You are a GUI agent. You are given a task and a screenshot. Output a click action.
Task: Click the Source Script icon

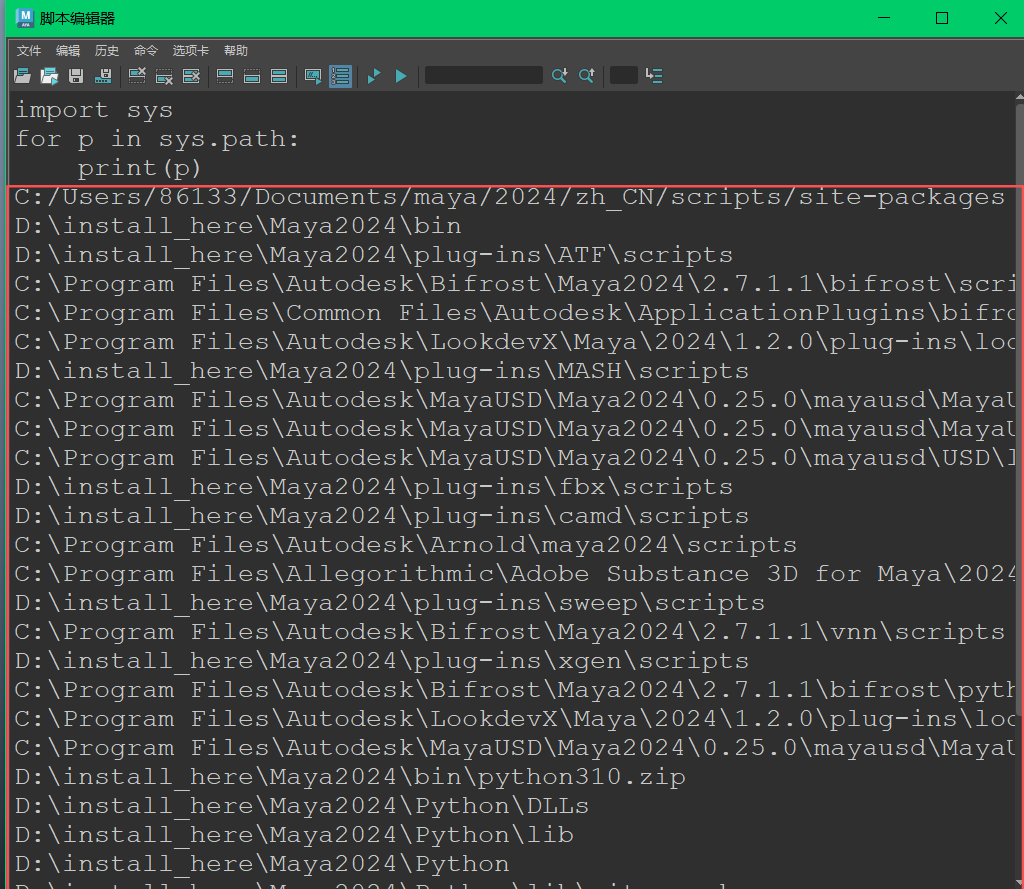point(50,76)
